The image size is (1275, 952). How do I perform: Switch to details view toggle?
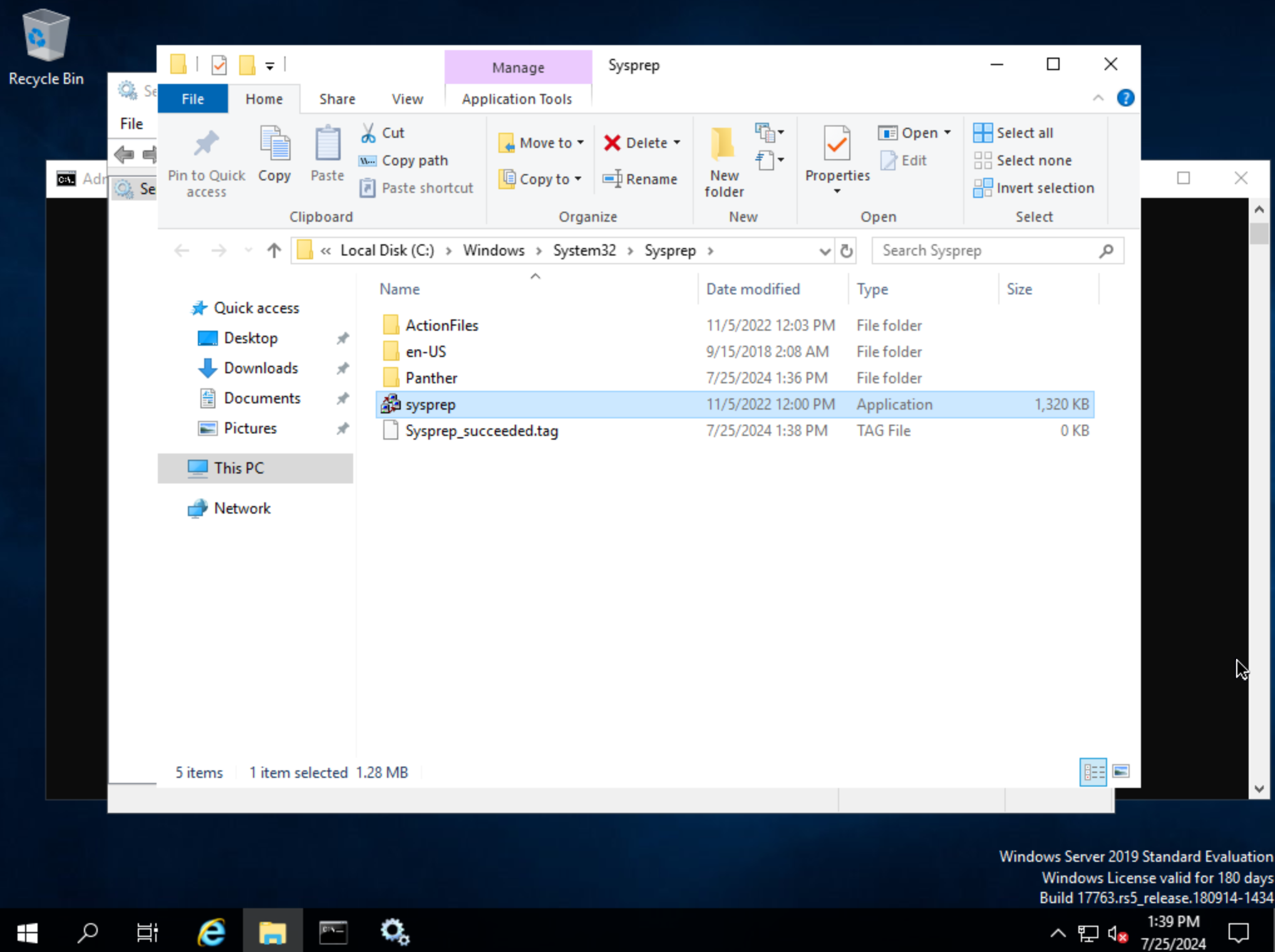[x=1093, y=772]
